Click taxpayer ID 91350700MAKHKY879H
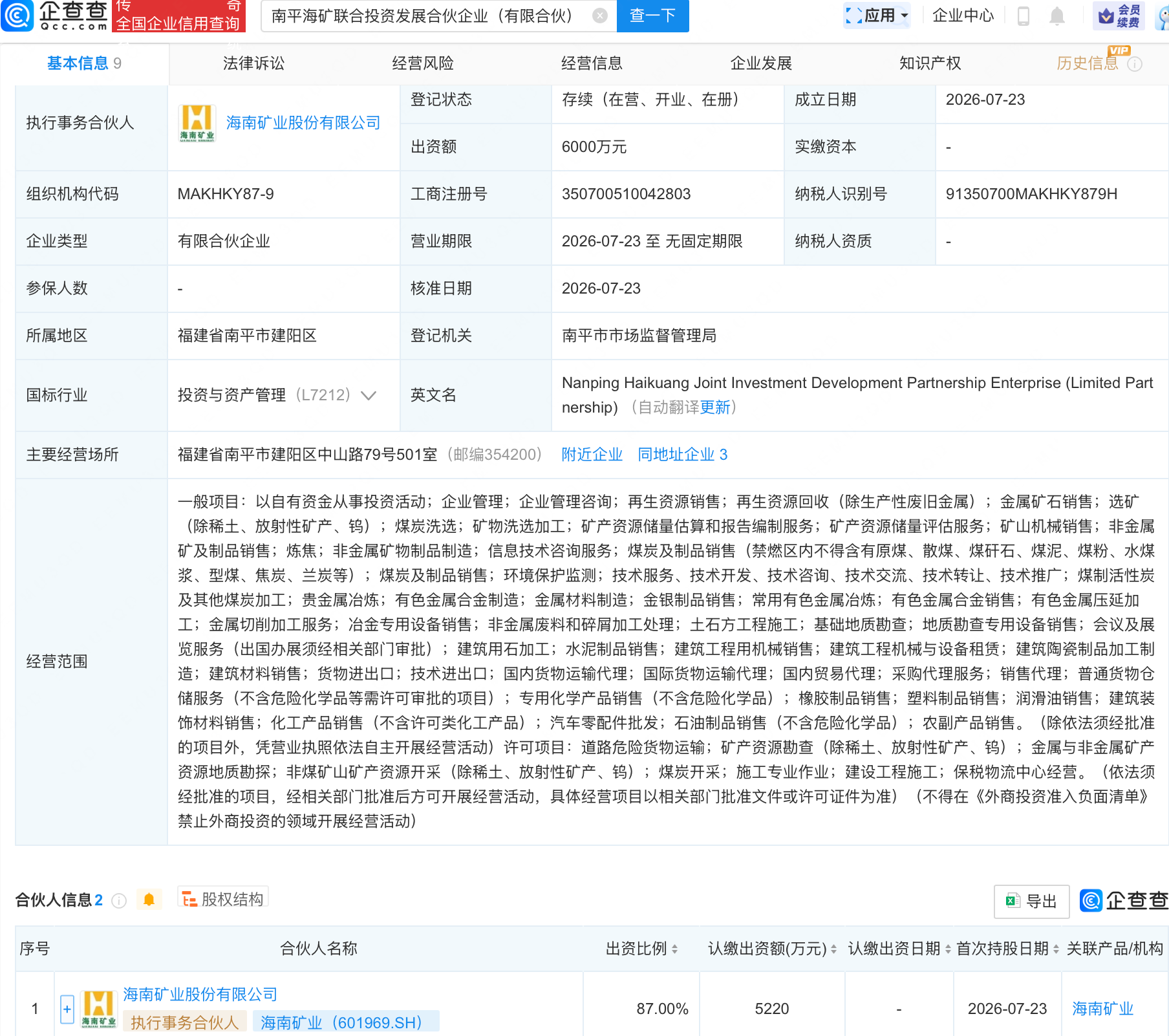 [1031, 194]
